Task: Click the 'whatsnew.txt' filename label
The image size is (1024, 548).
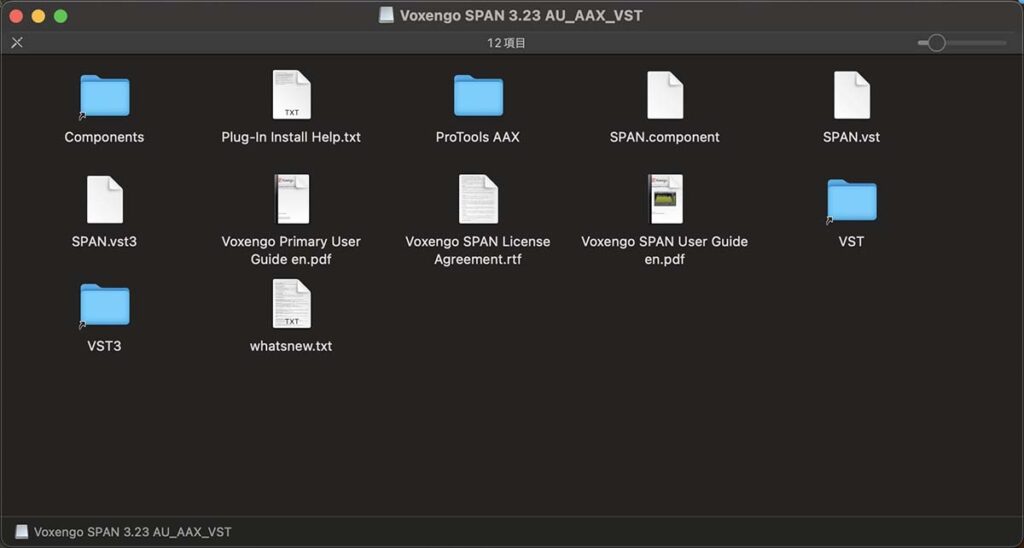Action: 291,346
